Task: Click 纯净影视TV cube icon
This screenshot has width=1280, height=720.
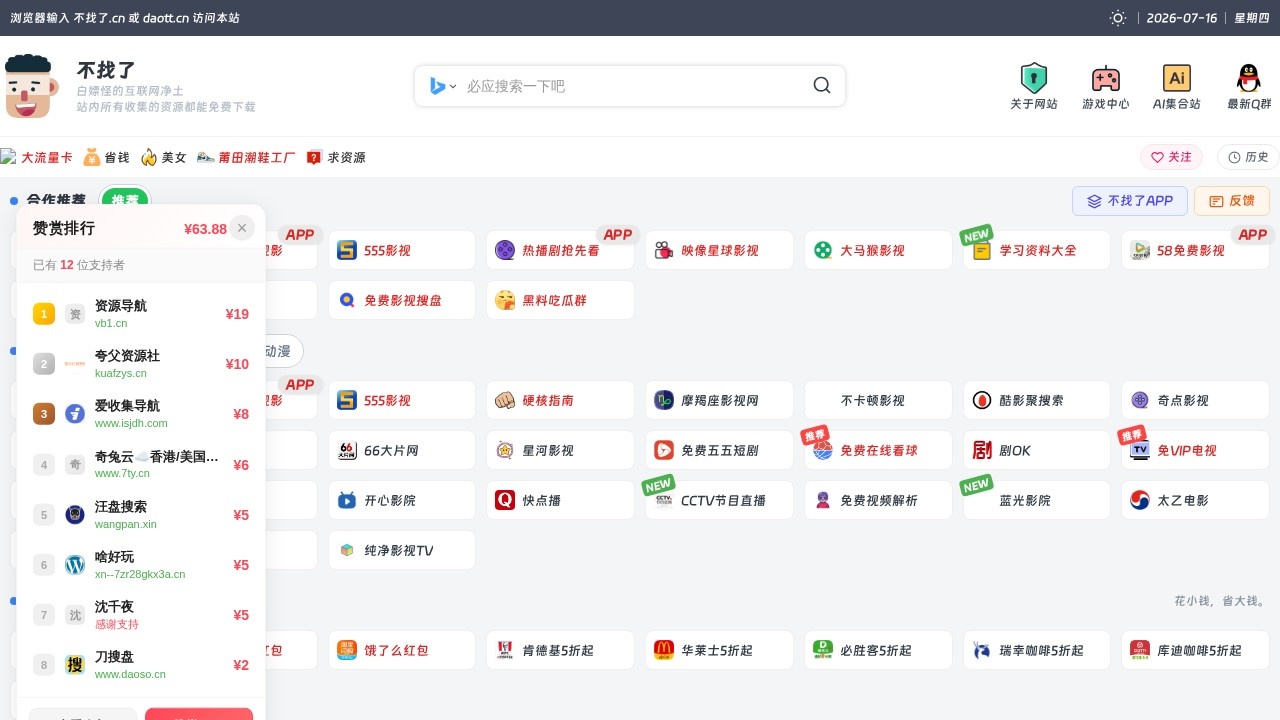Action: click(347, 550)
